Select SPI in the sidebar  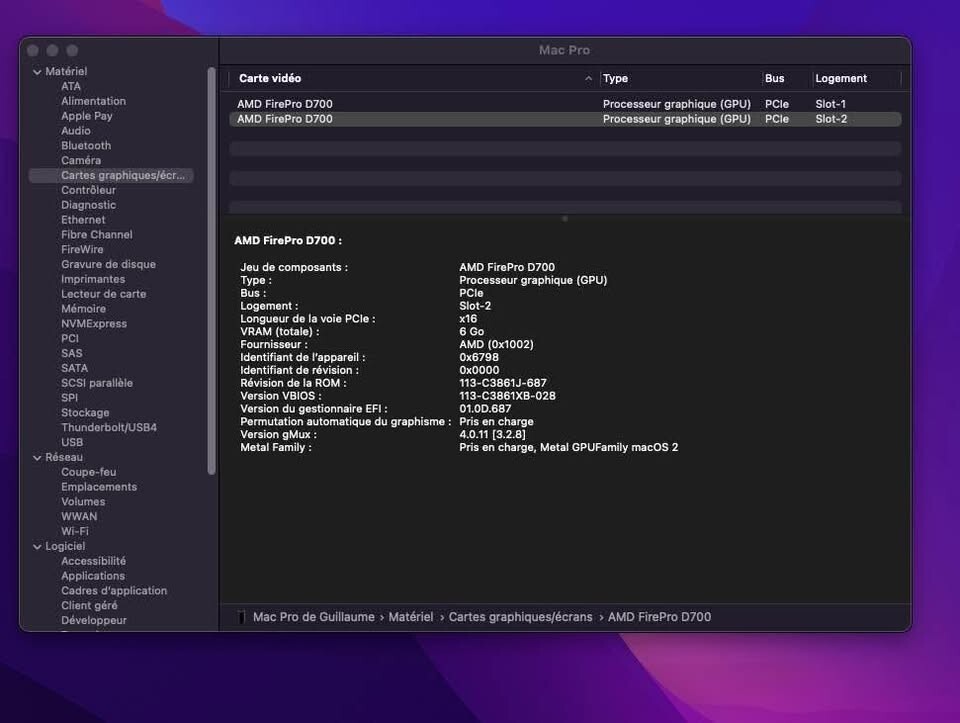[x=70, y=398]
